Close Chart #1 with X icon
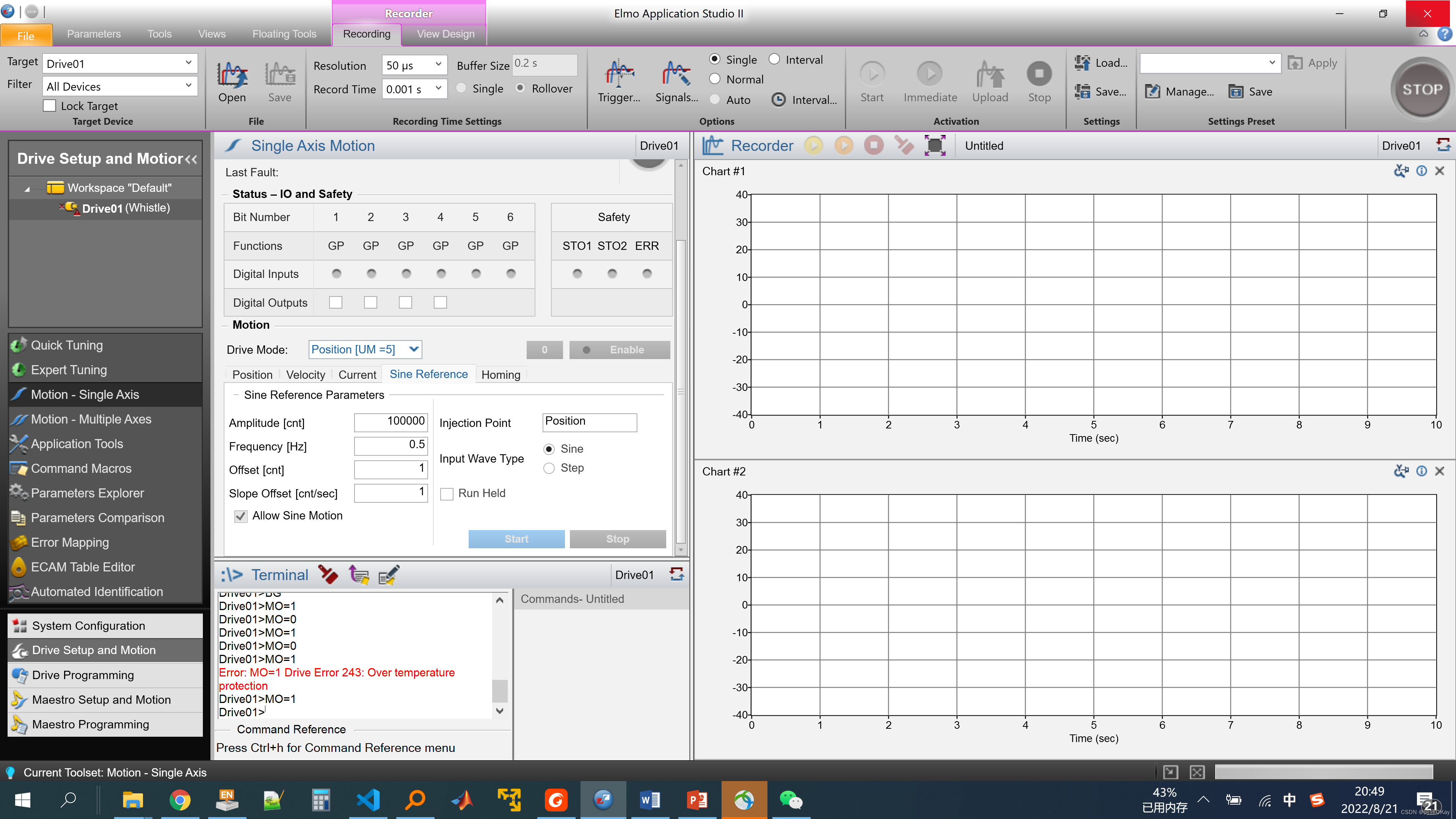 1439,171
